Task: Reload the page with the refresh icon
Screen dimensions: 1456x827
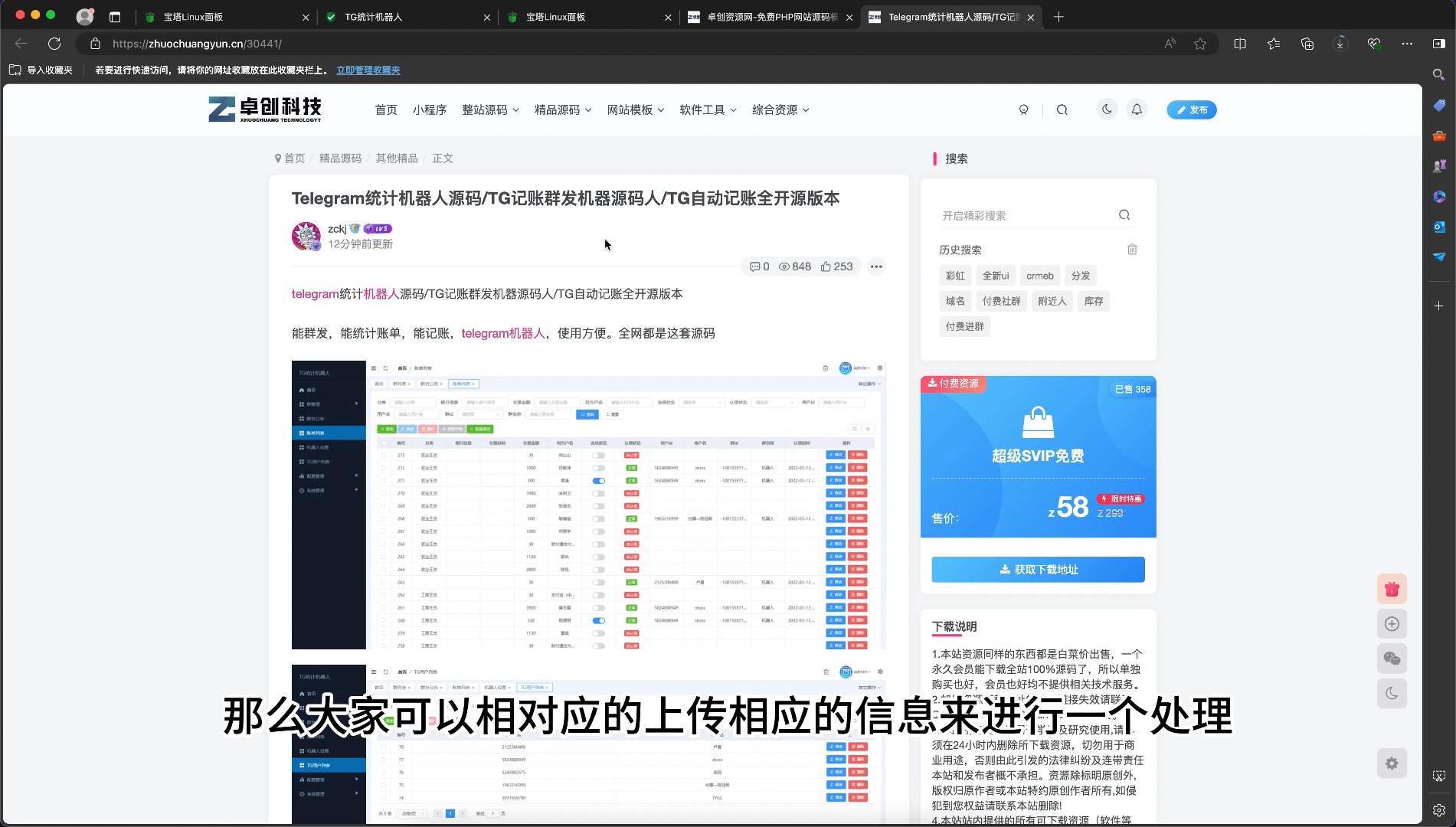Action: [54, 44]
